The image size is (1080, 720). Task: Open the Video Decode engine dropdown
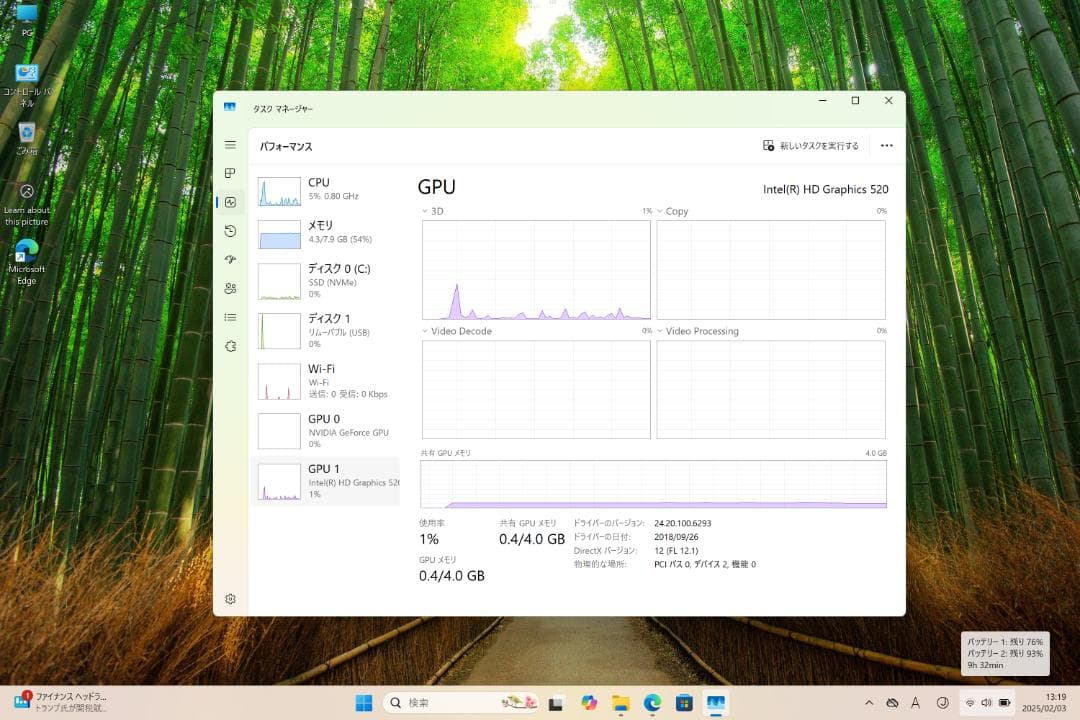[424, 331]
